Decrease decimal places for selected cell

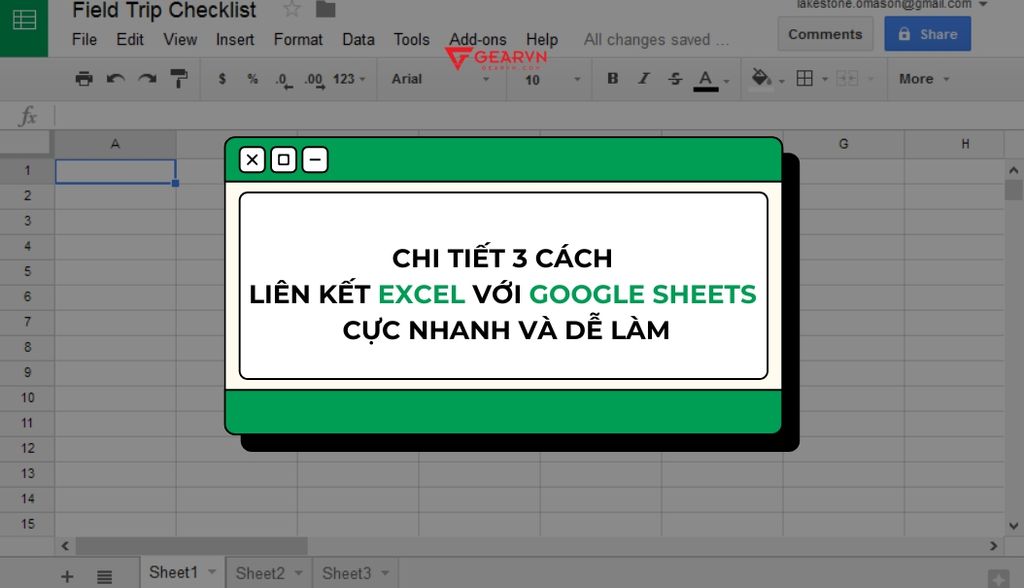[x=281, y=78]
